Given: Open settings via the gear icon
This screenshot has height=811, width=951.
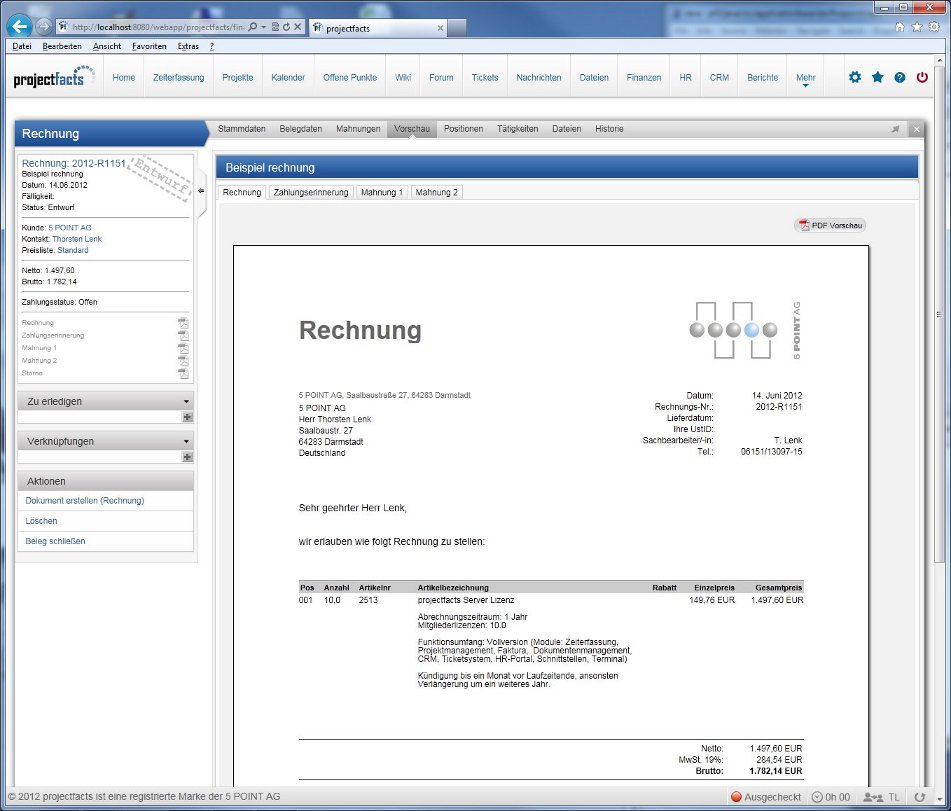Looking at the screenshot, I should tap(854, 77).
